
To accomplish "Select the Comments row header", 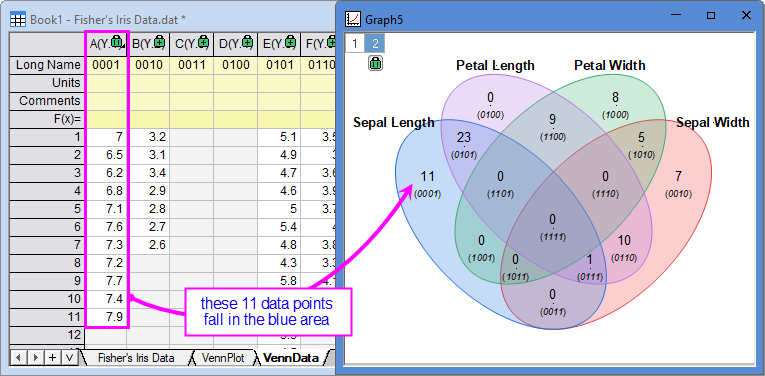I will click(47, 101).
